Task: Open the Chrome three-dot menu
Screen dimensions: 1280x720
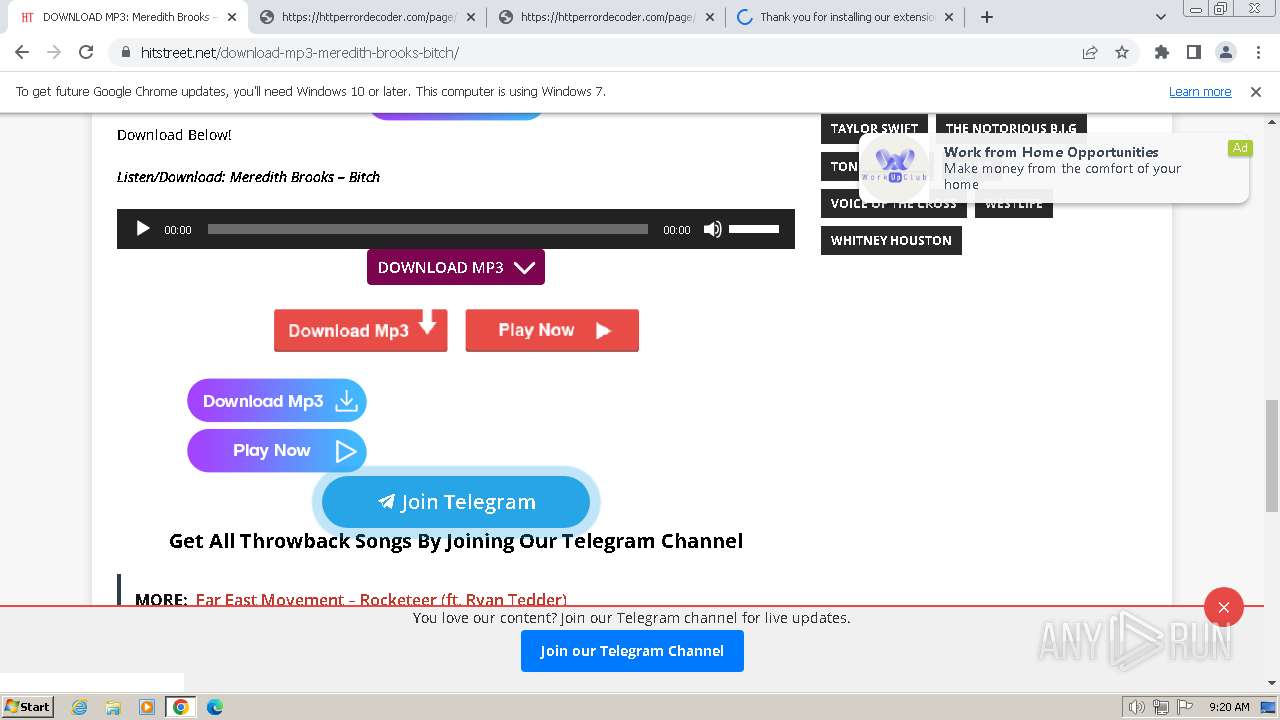Action: [1258, 52]
